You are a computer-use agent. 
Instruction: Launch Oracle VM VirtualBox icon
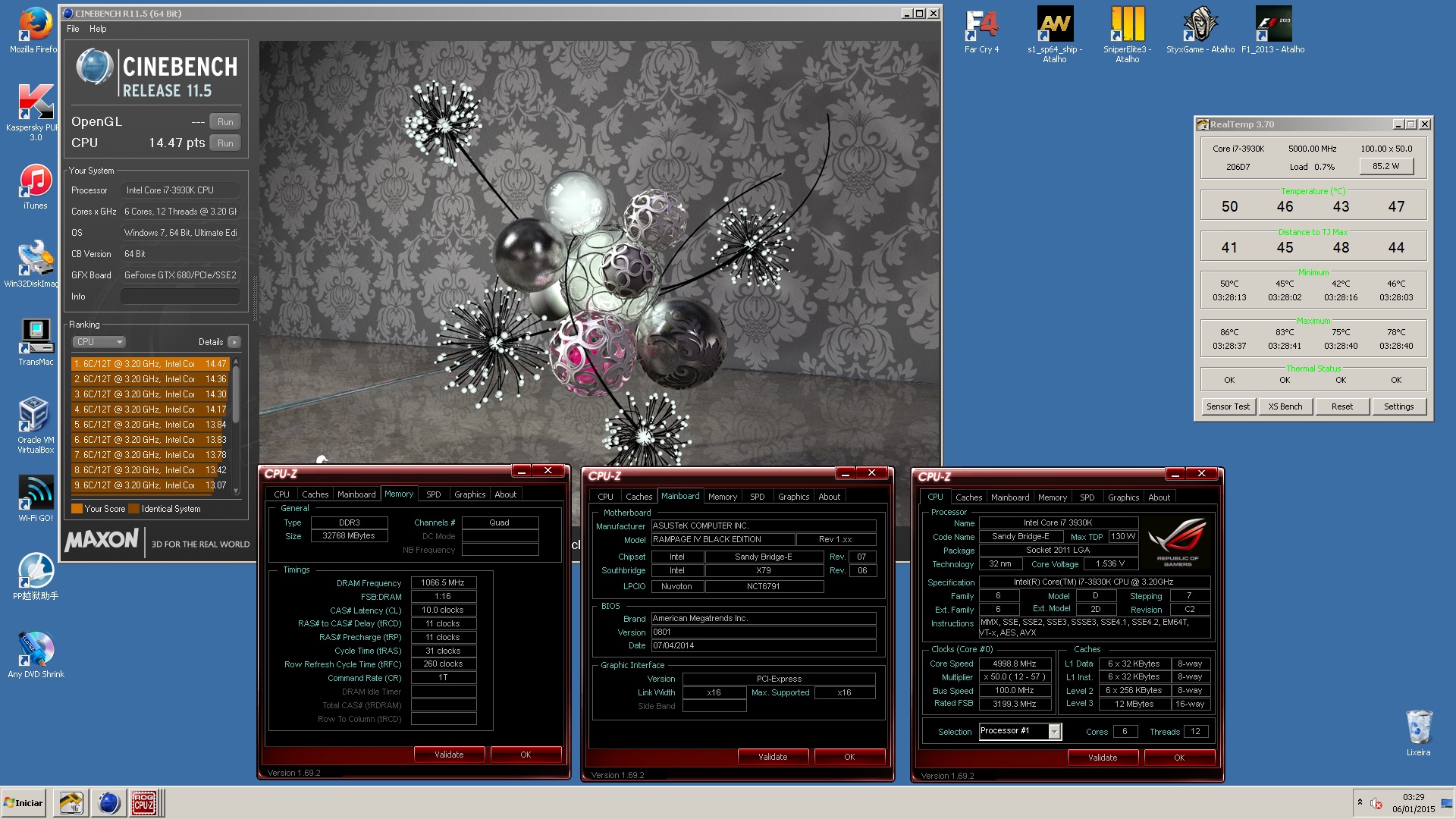(35, 425)
